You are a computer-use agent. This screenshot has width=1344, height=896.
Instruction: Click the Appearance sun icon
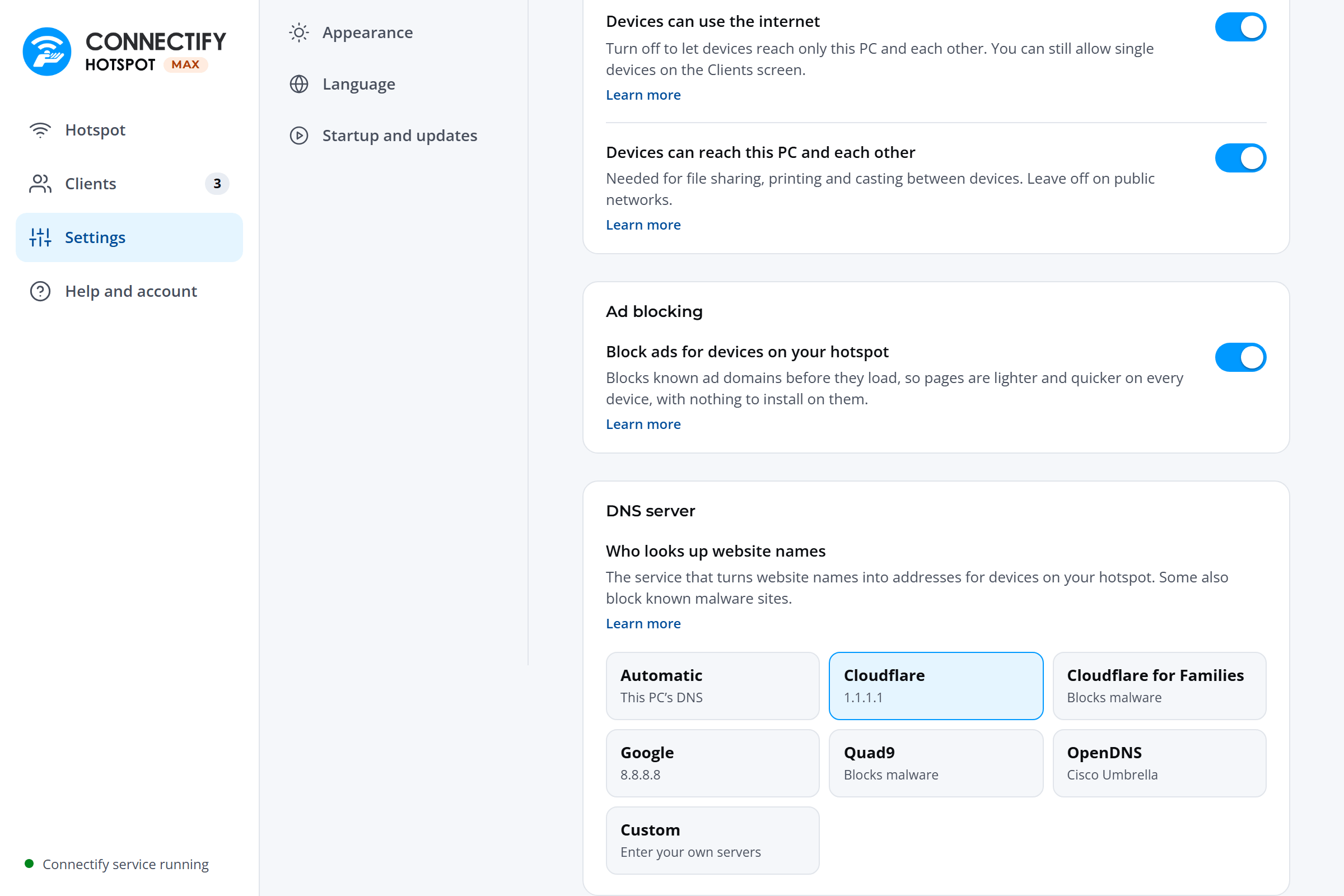[x=299, y=32]
